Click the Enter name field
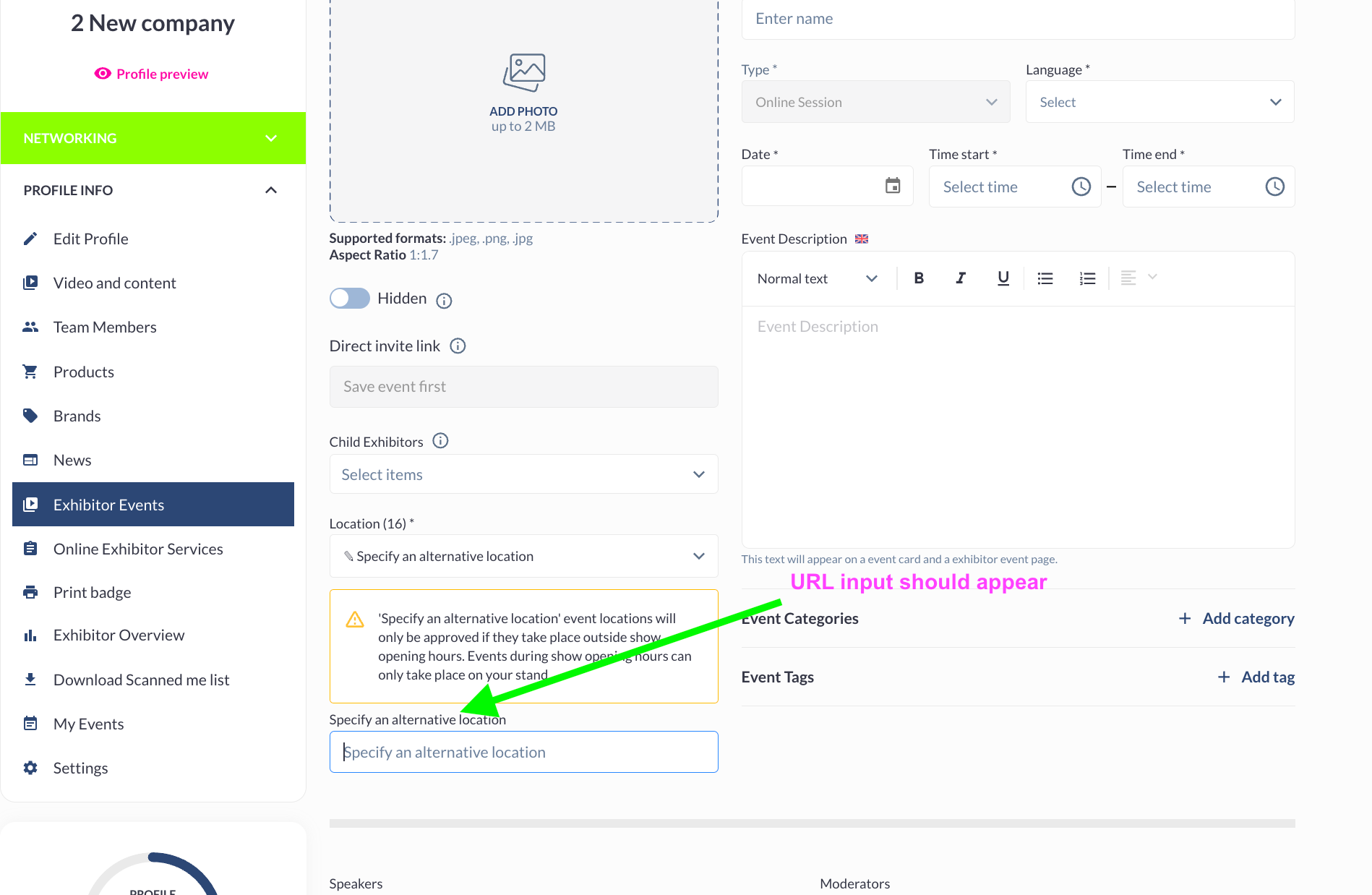 (1018, 19)
